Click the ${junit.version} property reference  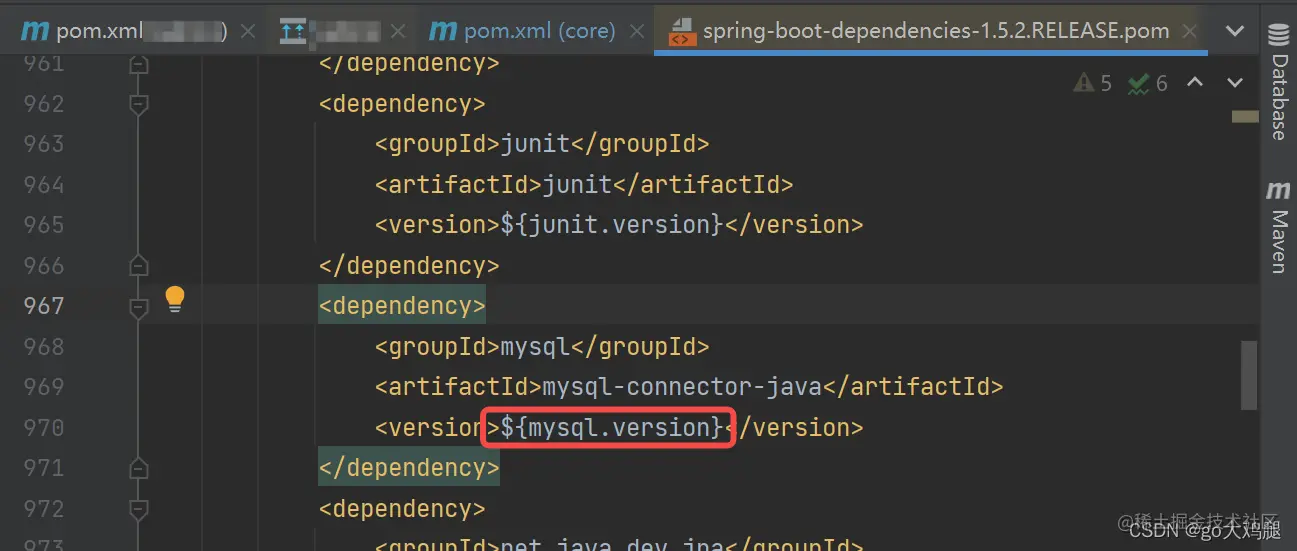click(x=611, y=225)
